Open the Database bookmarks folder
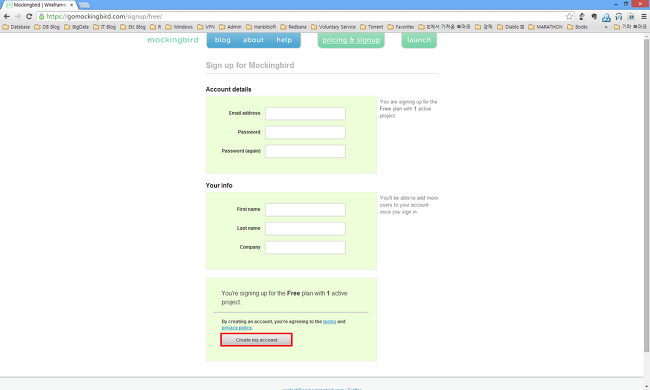The image size is (650, 390). point(17,27)
